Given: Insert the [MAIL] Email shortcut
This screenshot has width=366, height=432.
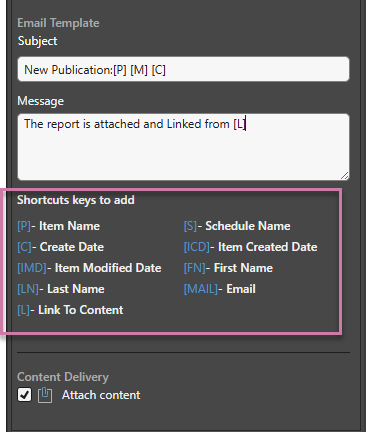Looking at the screenshot, I should click(x=219, y=289).
